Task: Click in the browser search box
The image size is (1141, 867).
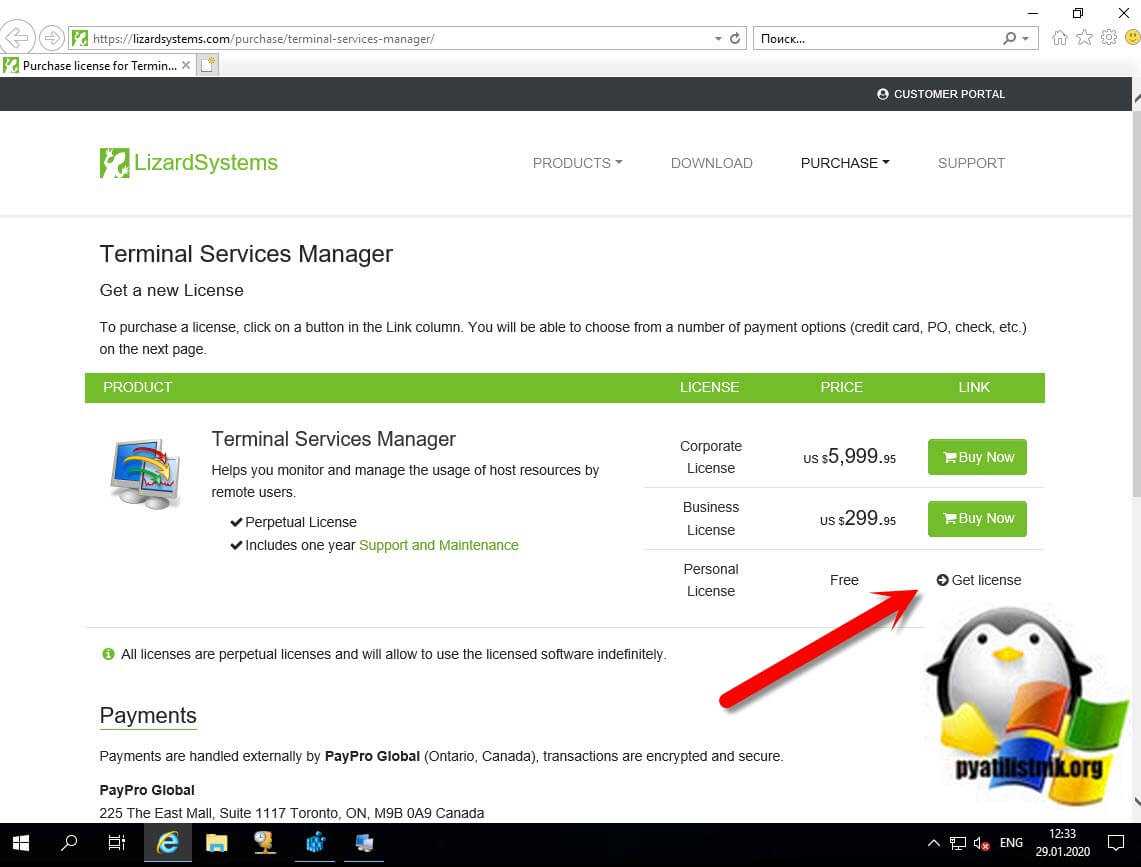Action: [x=875, y=39]
